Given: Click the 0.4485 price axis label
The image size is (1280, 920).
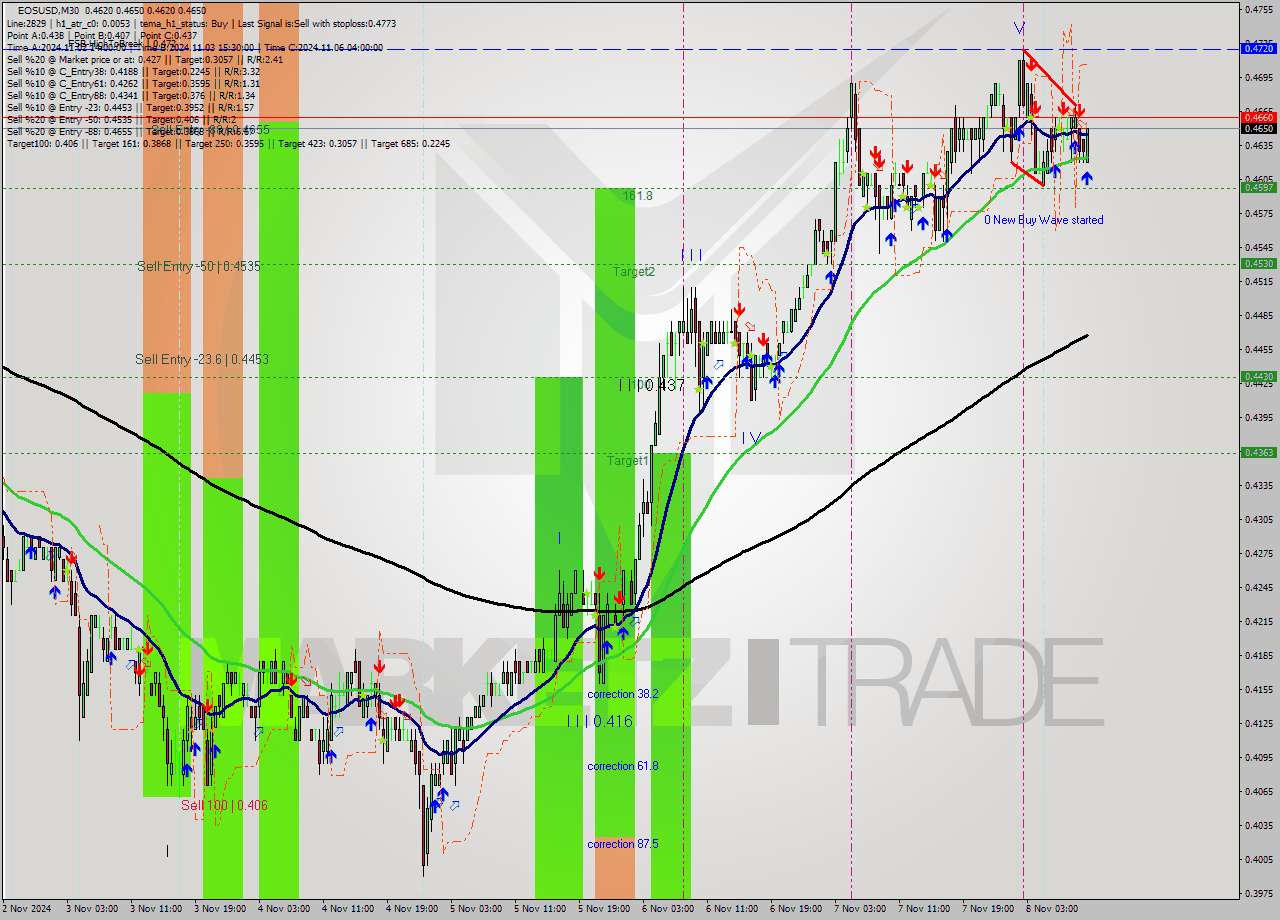Looking at the screenshot, I should [1258, 315].
